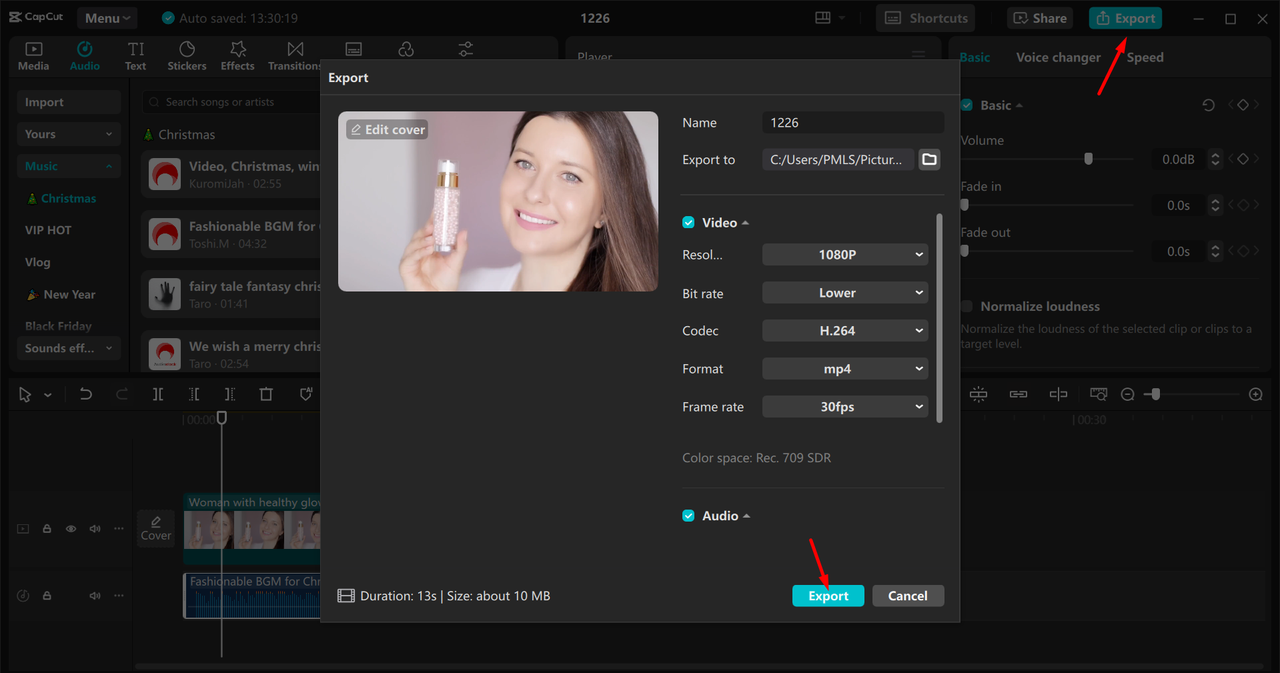
Task: Expand the Yours category in sidebar
Action: [68, 134]
